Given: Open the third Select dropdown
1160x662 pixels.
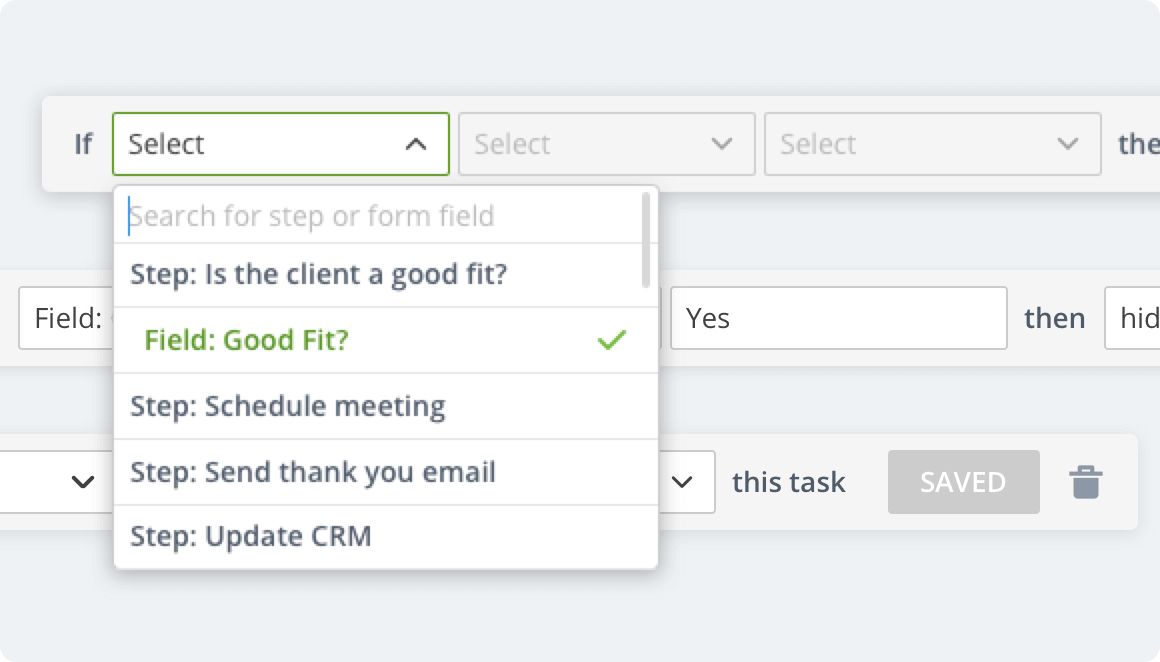Looking at the screenshot, I should pos(932,144).
